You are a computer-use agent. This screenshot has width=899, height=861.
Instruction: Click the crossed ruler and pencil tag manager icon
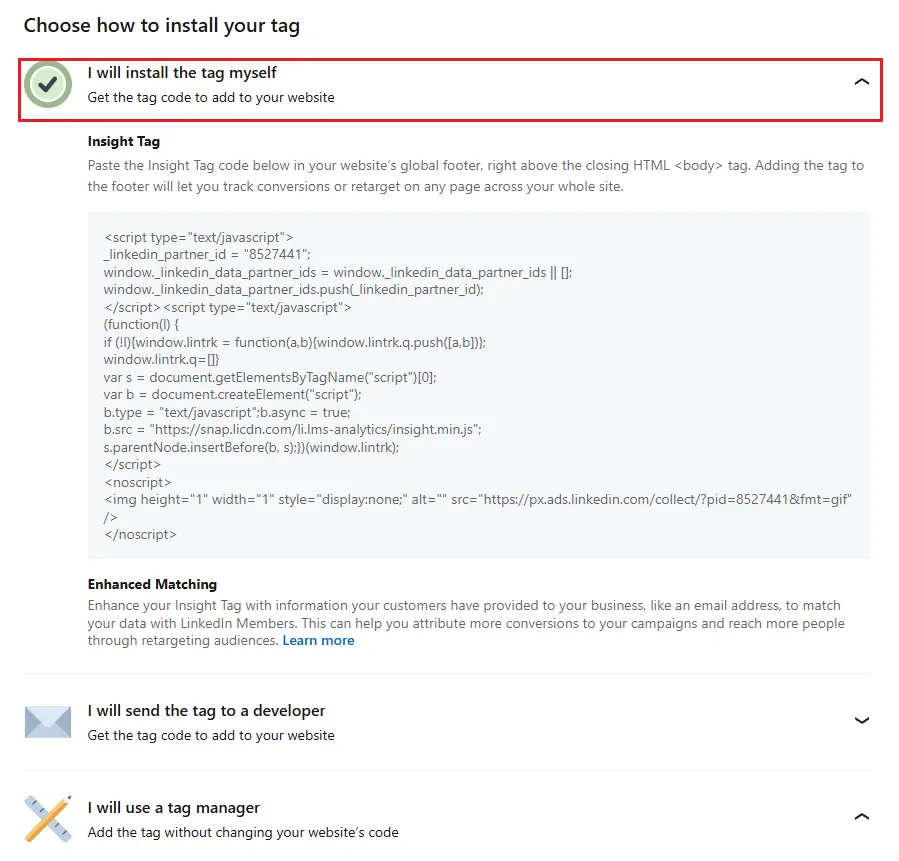(47, 817)
